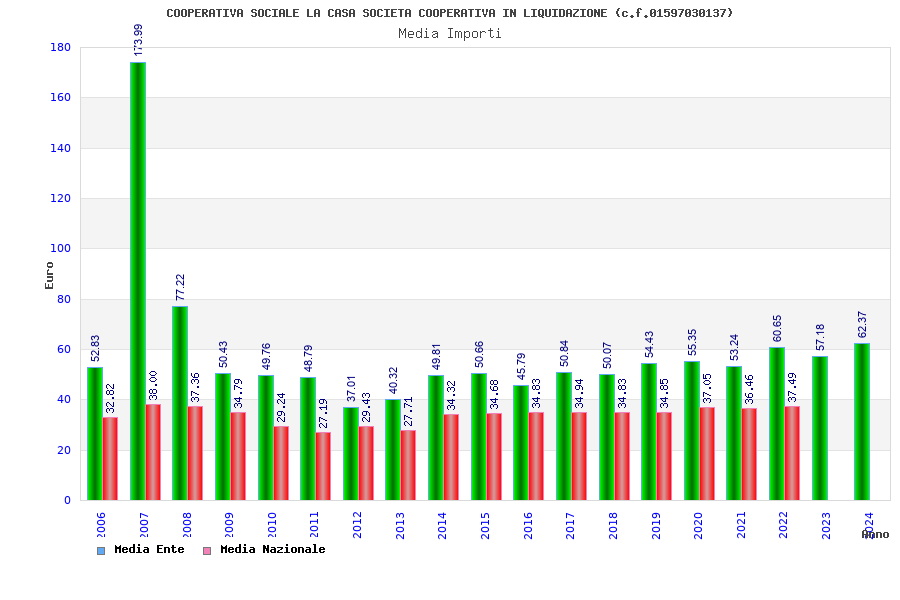Click the 52.83 green bar for 2006
Screen dimensions: 900x600
click(x=95, y=433)
